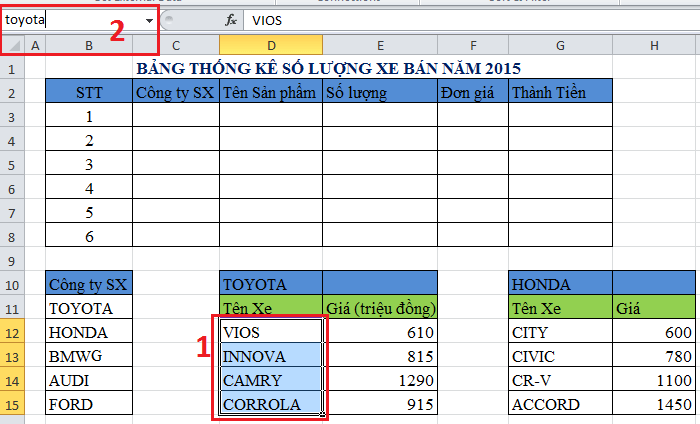
Task: Select column E header
Action: point(380,45)
